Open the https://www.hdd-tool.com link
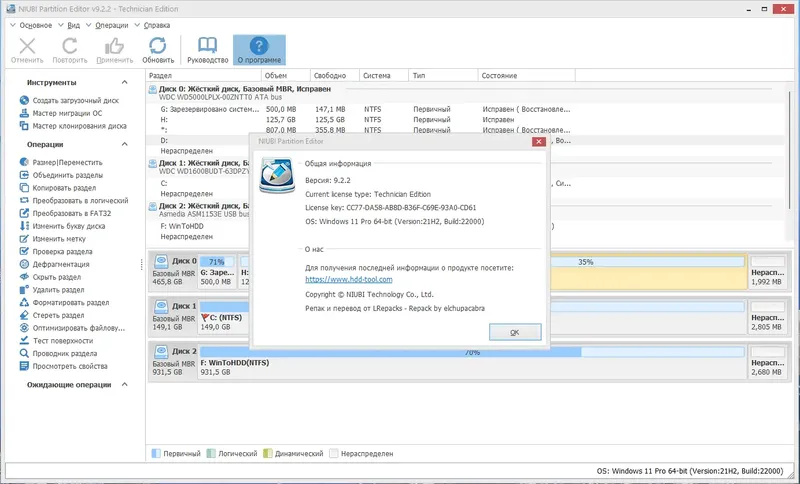This screenshot has height=484, width=800. [x=348, y=279]
